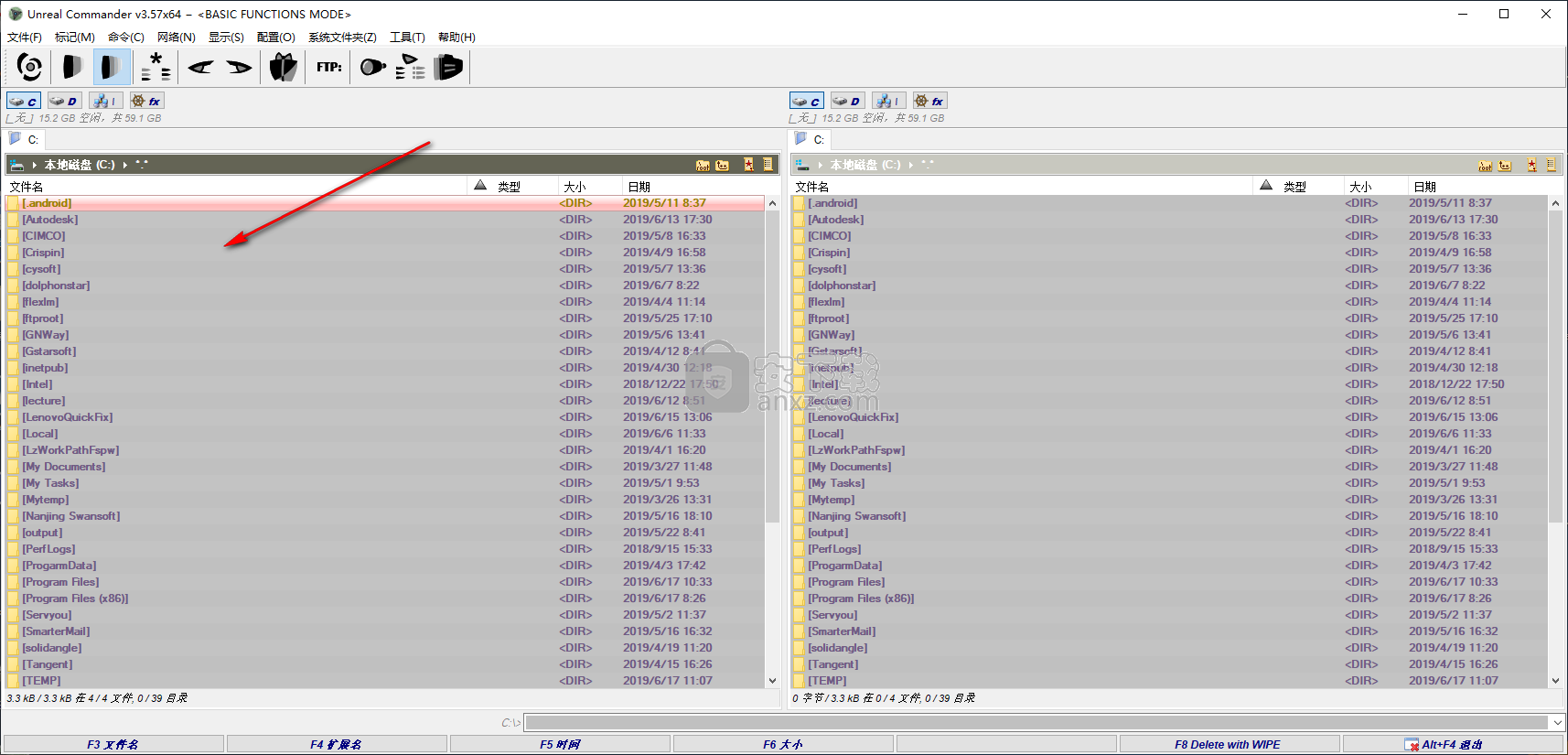Click left panel root folder icon
The height and width of the screenshot is (755, 1568).
click(x=703, y=165)
